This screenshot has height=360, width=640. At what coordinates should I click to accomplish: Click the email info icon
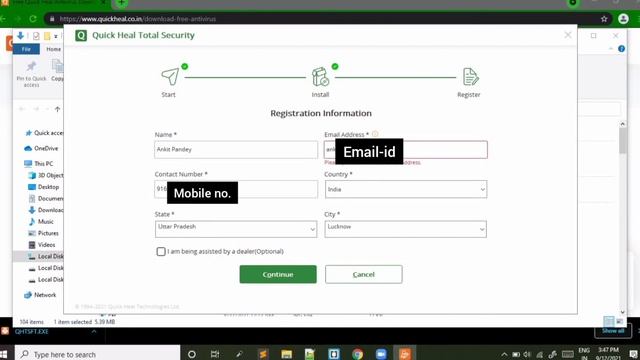(375, 134)
